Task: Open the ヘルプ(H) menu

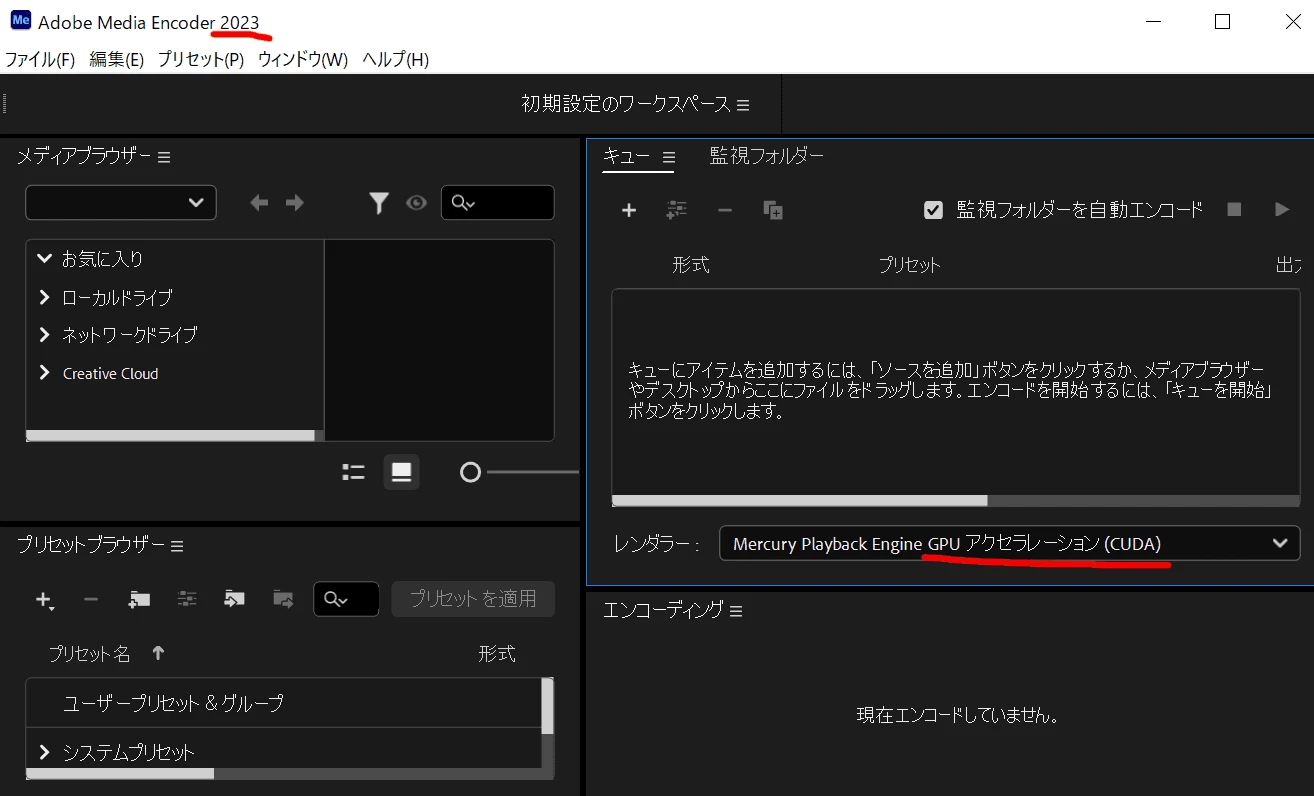Action: tap(395, 60)
